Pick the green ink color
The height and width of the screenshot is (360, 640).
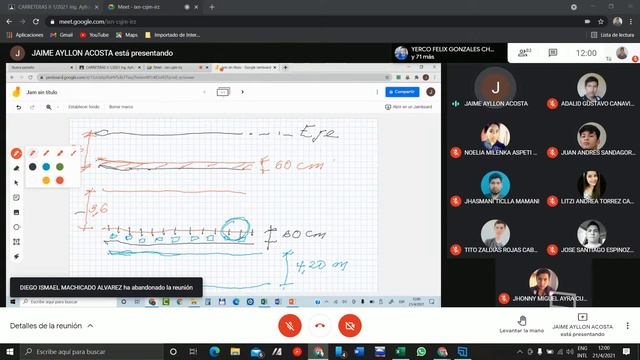(60, 167)
